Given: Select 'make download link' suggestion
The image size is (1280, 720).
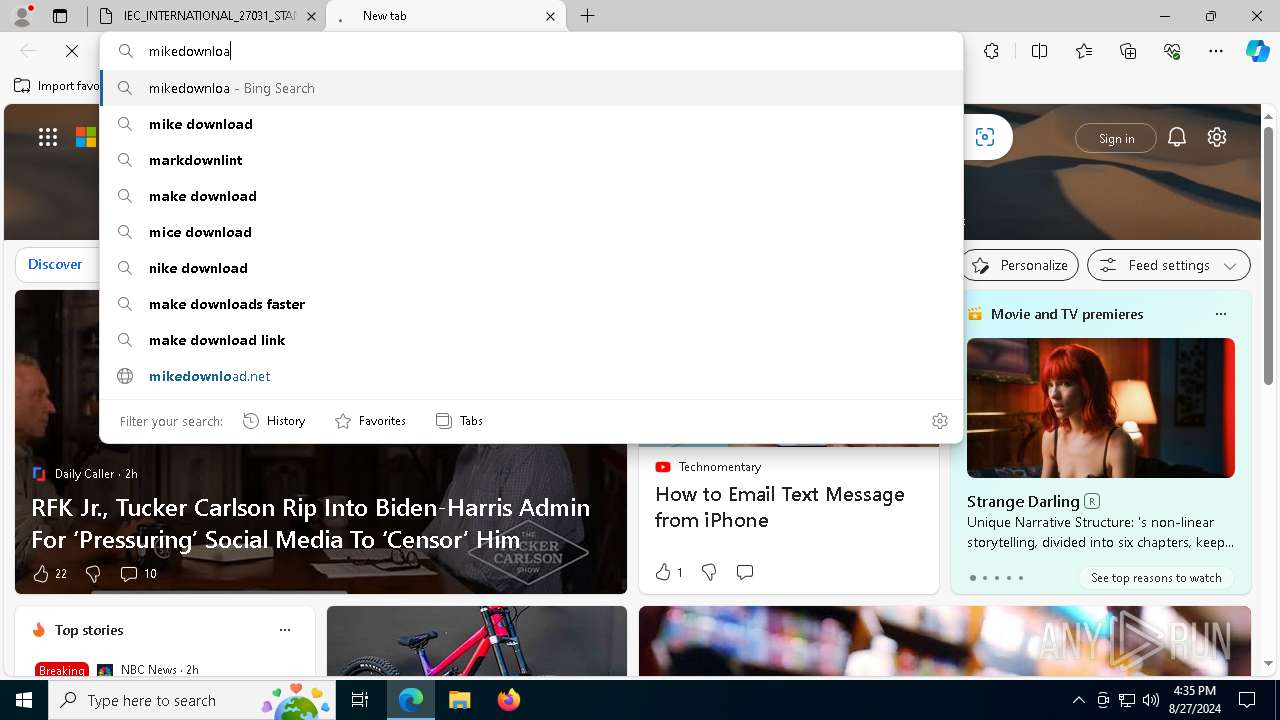Looking at the screenshot, I should 531,340.
